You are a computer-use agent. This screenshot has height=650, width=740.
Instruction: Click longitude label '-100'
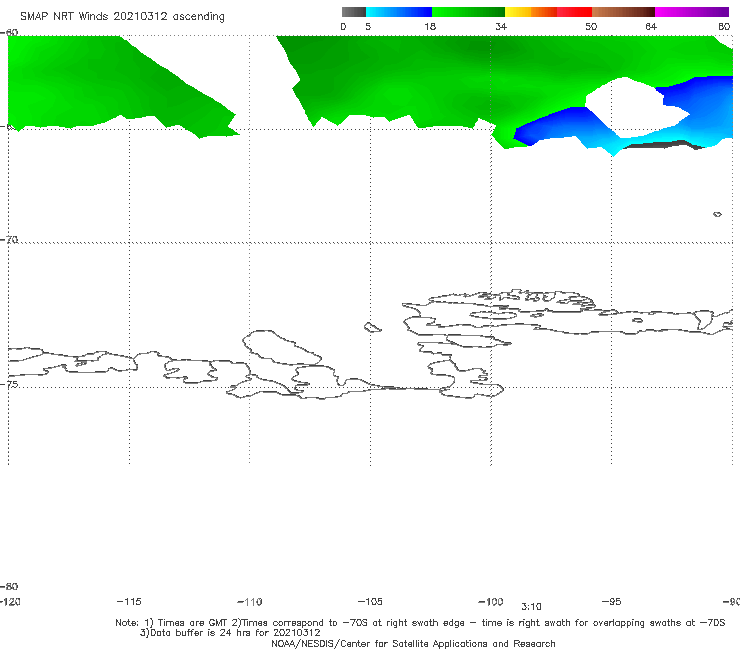point(491,601)
